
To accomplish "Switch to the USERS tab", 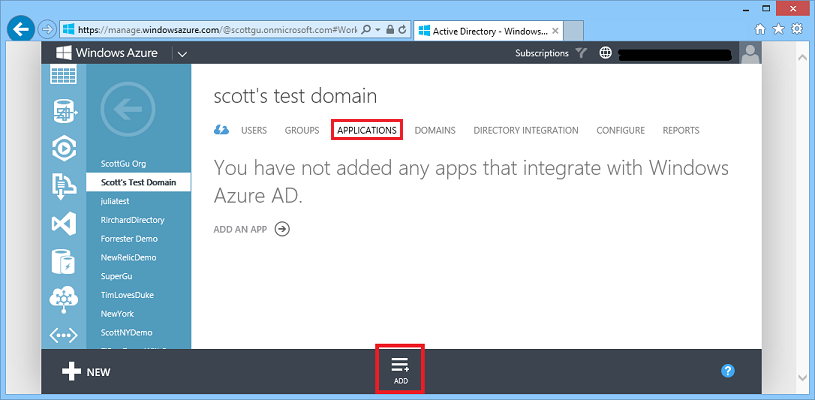I will pyautogui.click(x=254, y=130).
